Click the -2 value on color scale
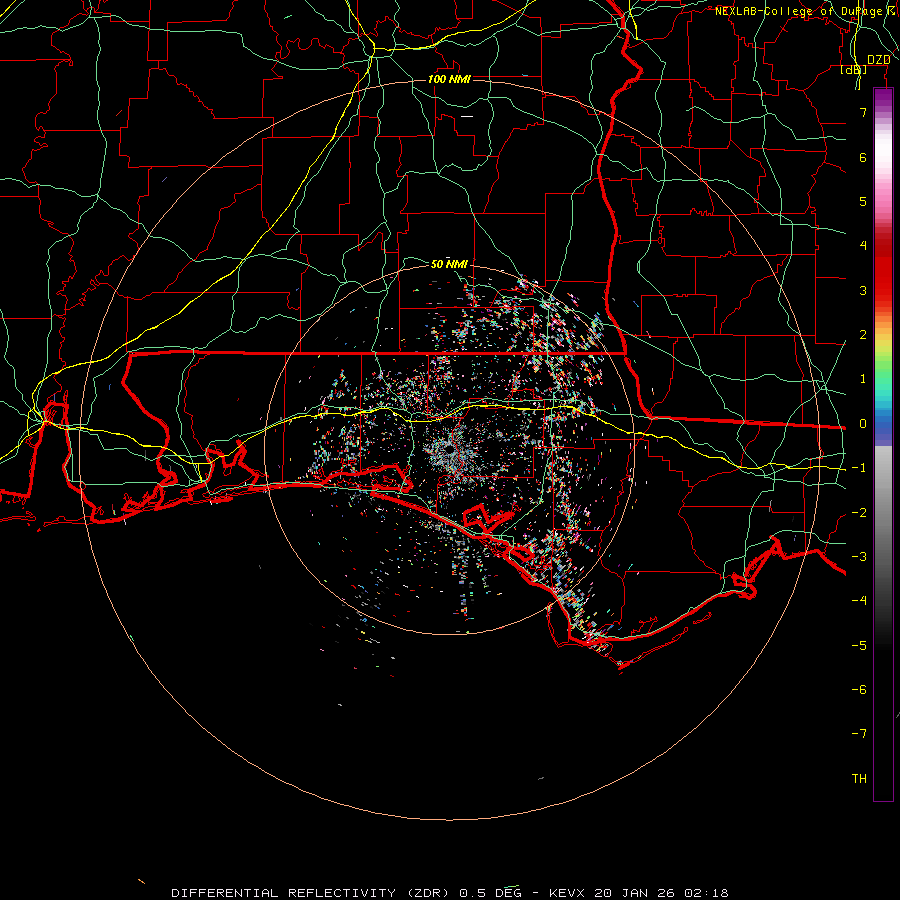Viewport: 900px width, 900px height. [859, 513]
